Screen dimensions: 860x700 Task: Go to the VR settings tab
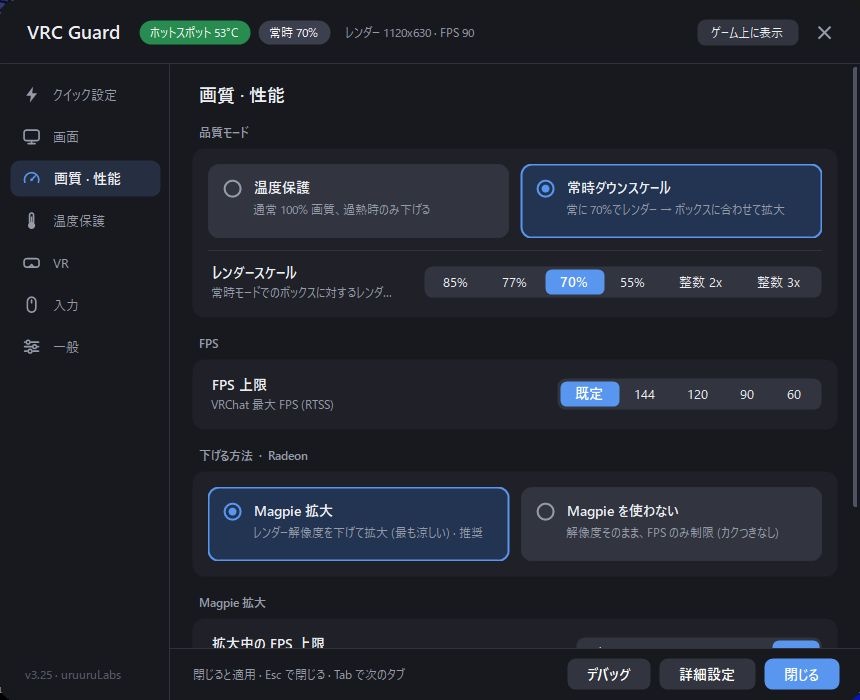[86, 263]
